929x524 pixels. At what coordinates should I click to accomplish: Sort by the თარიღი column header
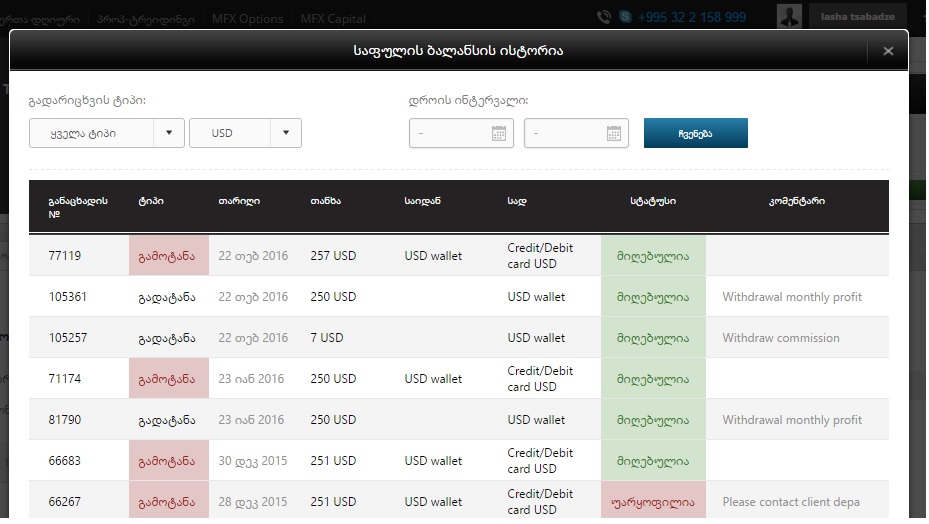(239, 201)
